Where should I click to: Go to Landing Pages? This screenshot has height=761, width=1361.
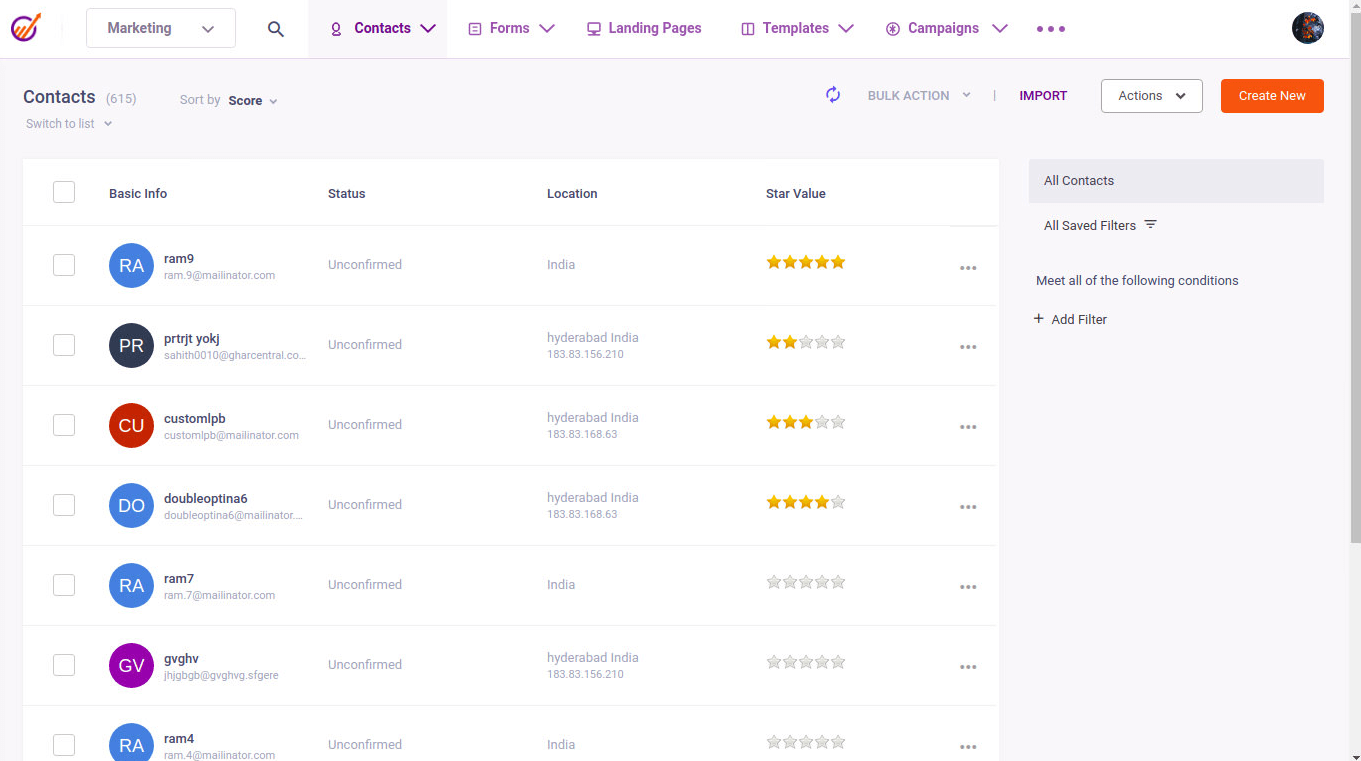pyautogui.click(x=644, y=28)
